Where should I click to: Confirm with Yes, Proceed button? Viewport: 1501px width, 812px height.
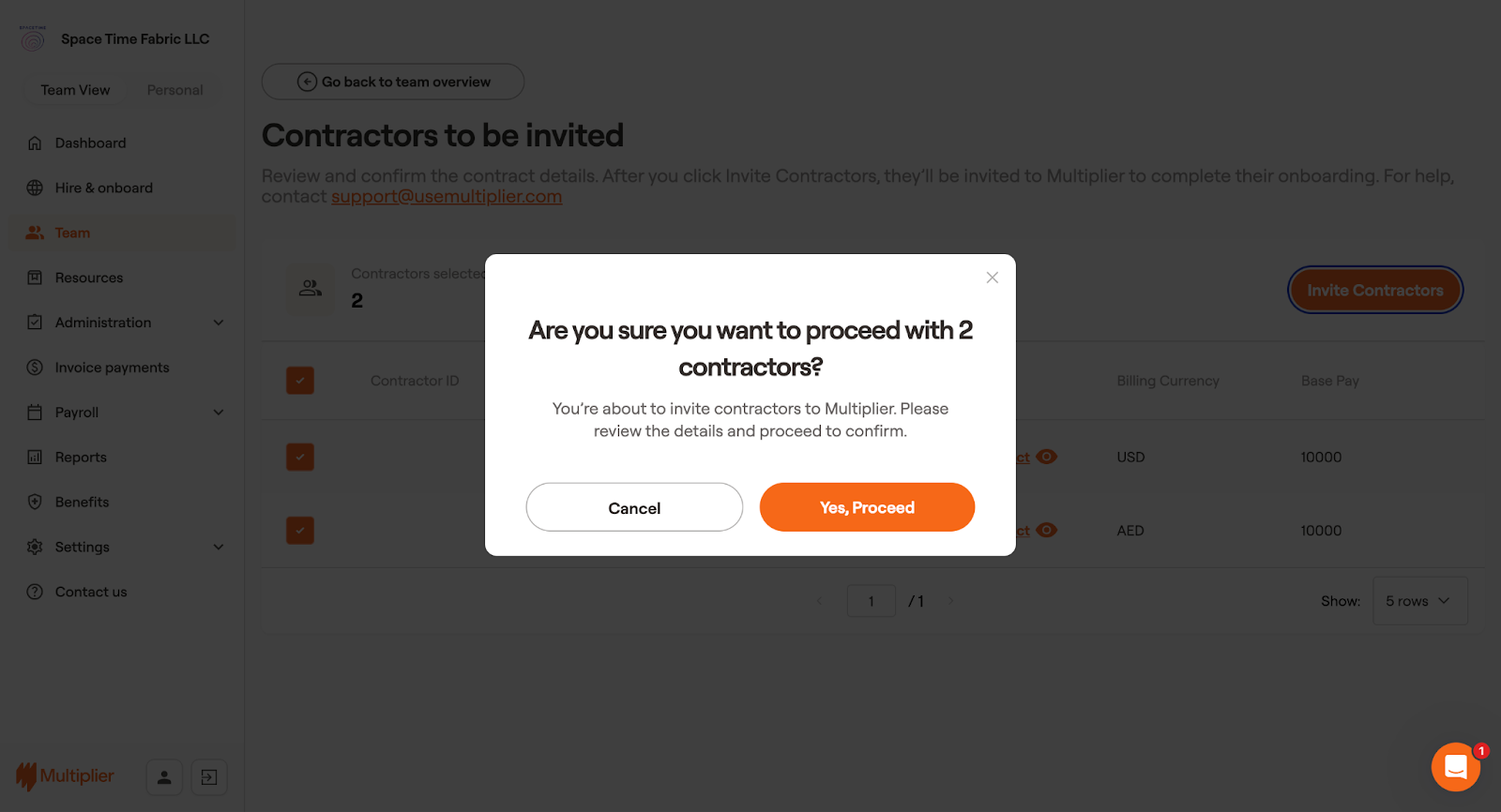tap(867, 507)
